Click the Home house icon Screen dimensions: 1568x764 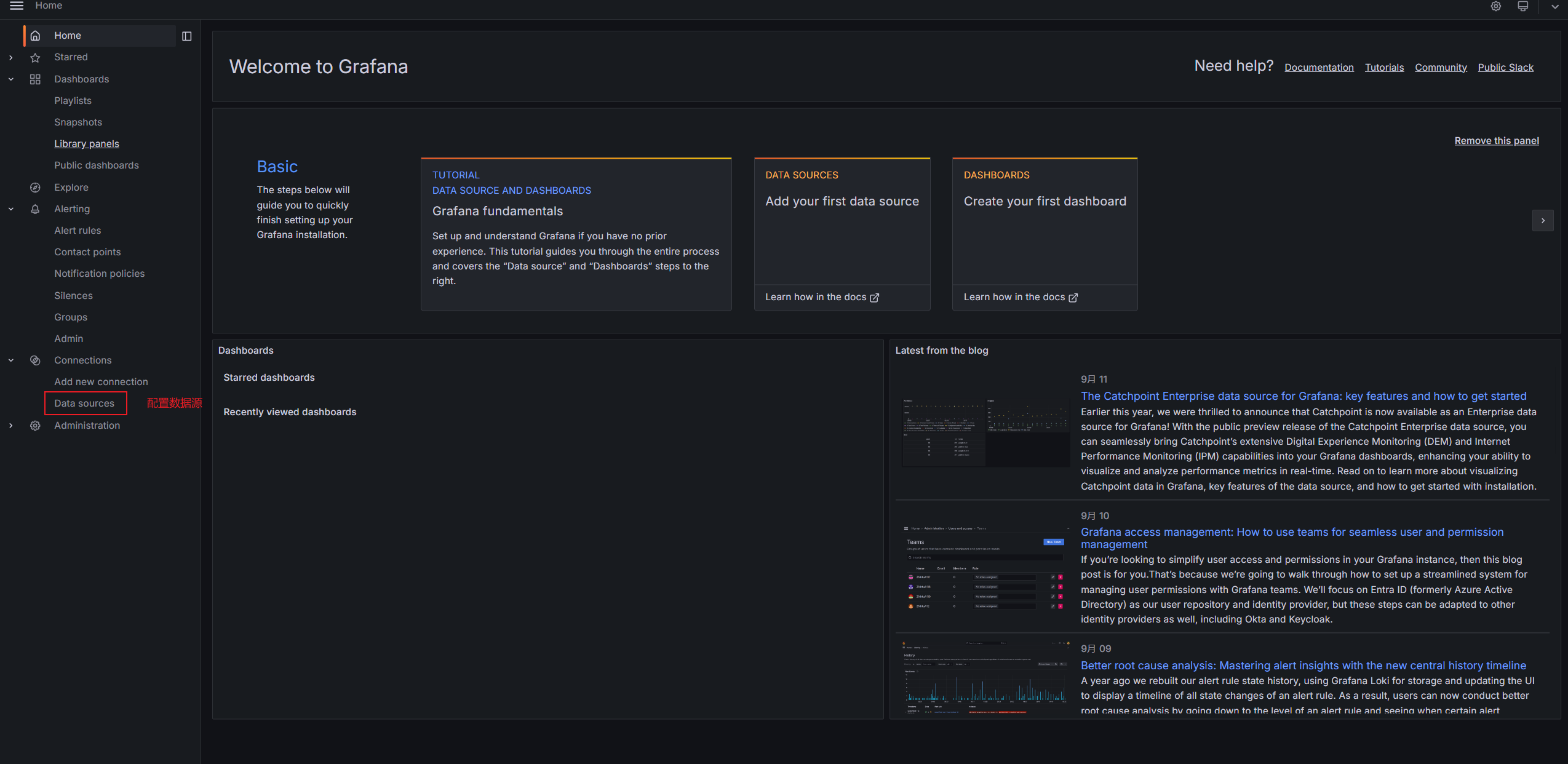(36, 36)
